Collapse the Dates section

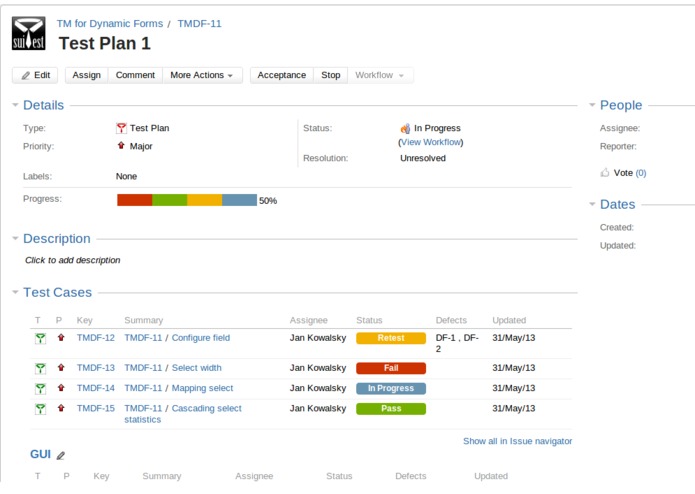(592, 204)
